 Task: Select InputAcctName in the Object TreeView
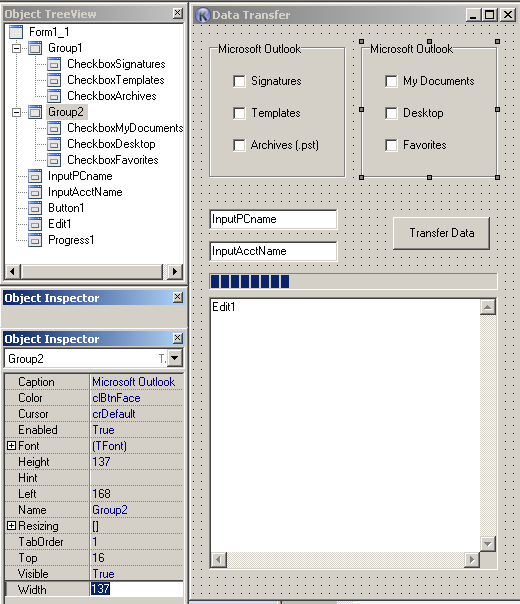click(85, 192)
